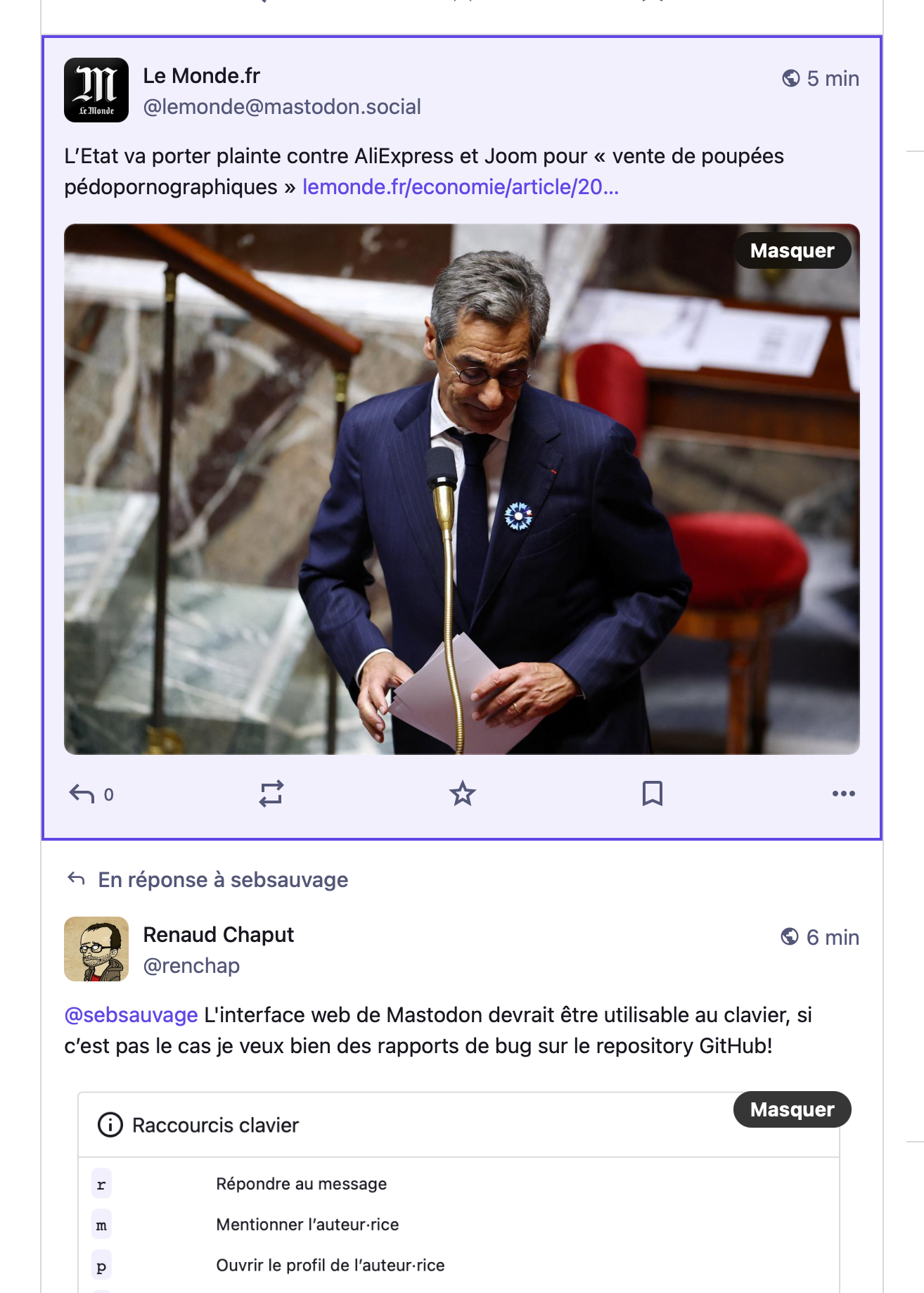Boost the Le Monde post

pos(271,794)
